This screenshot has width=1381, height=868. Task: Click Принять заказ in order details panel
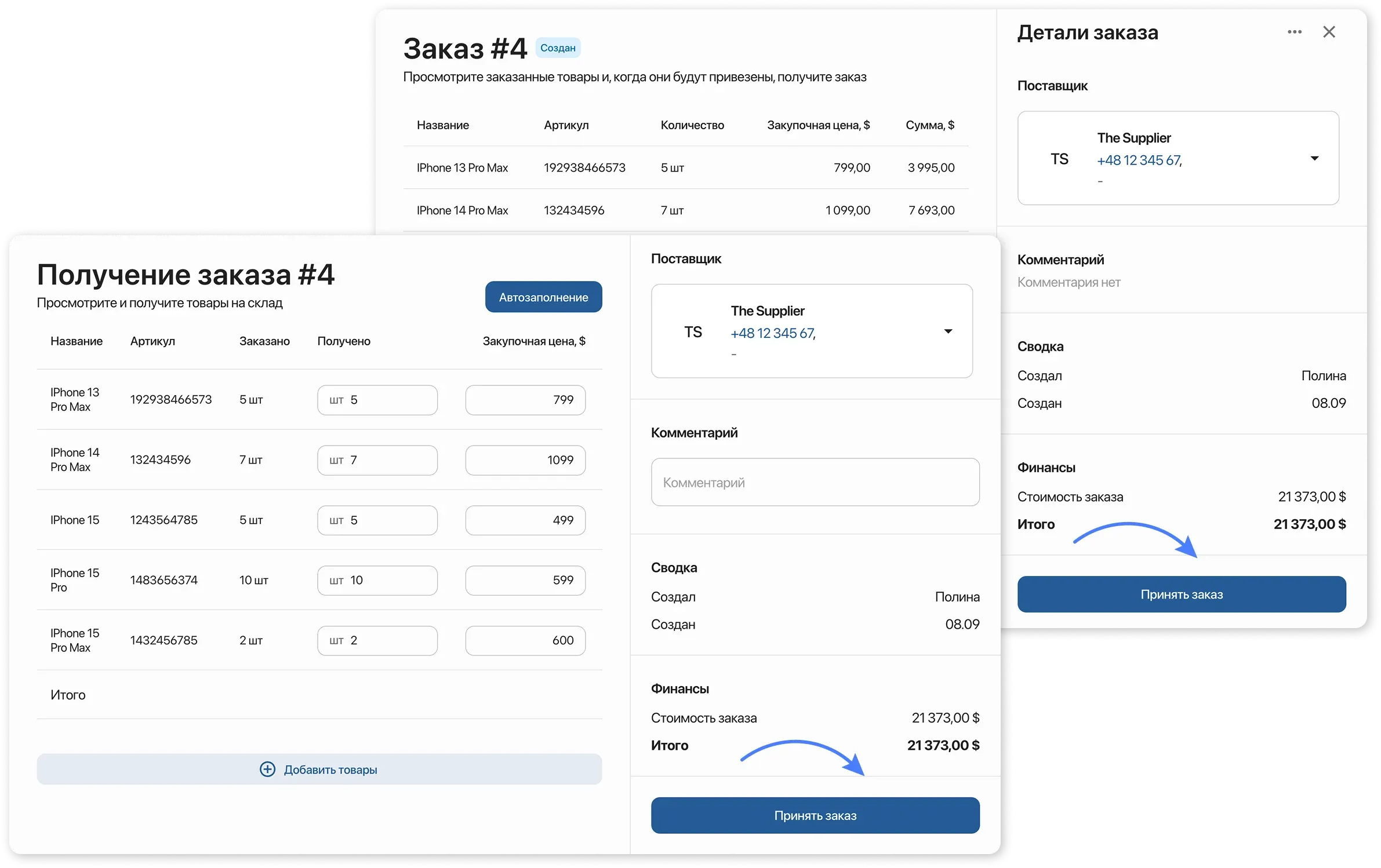click(x=1182, y=594)
